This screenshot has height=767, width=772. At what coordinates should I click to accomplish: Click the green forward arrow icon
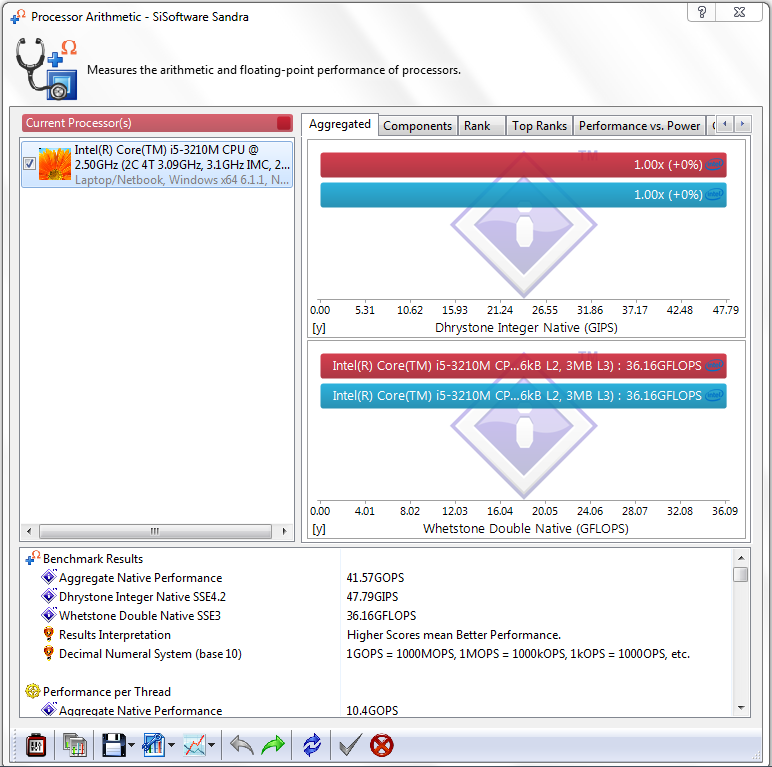273,745
